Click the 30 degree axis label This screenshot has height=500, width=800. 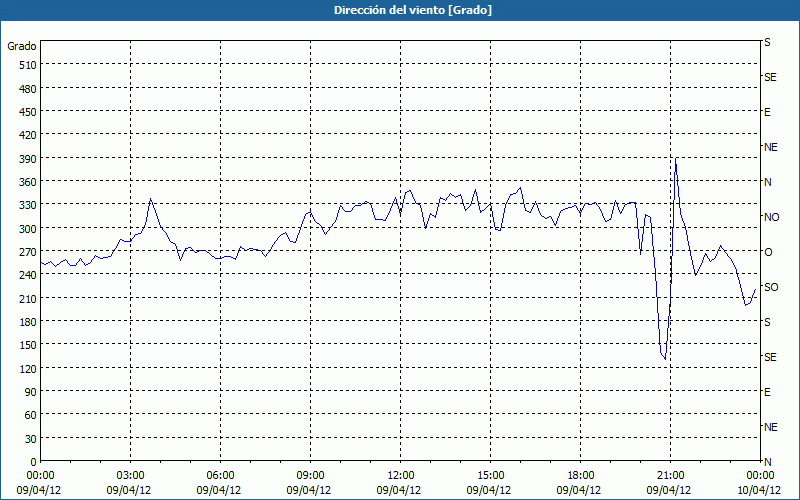[x=31, y=439]
